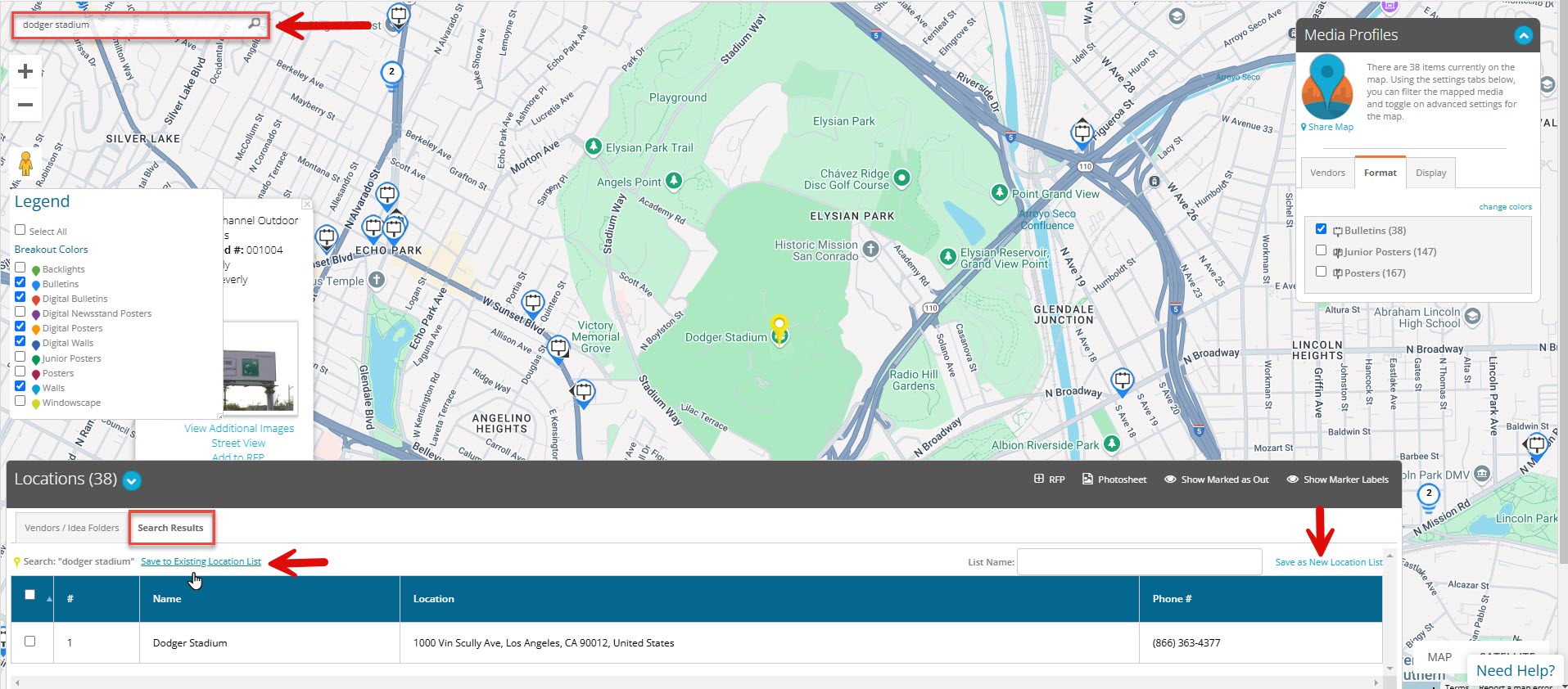Check the Select All box in the Legend
The image size is (1568, 689).
point(20,230)
